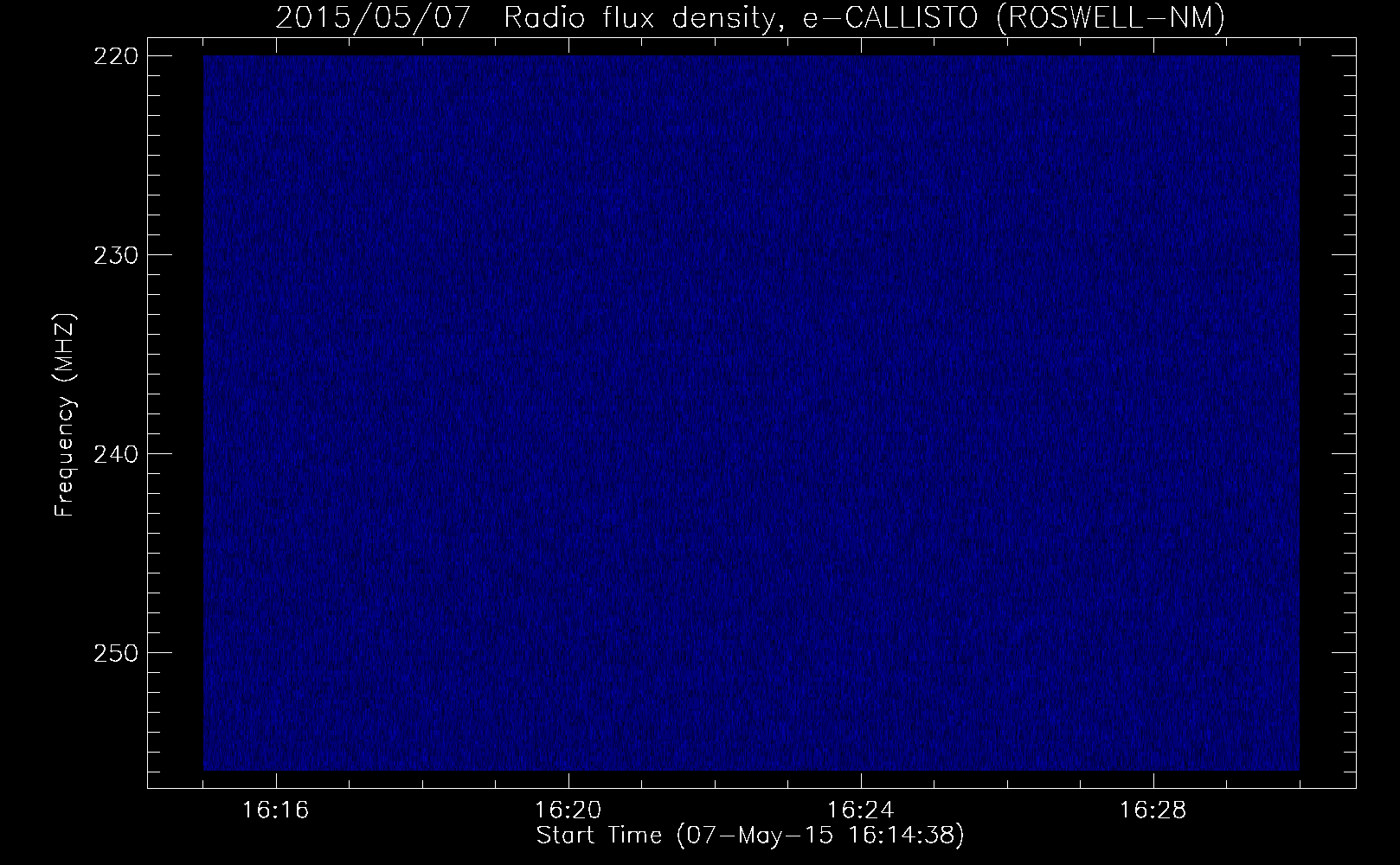Click the 16:24 time tick label
This screenshot has width=1400, height=865.
pos(861,811)
